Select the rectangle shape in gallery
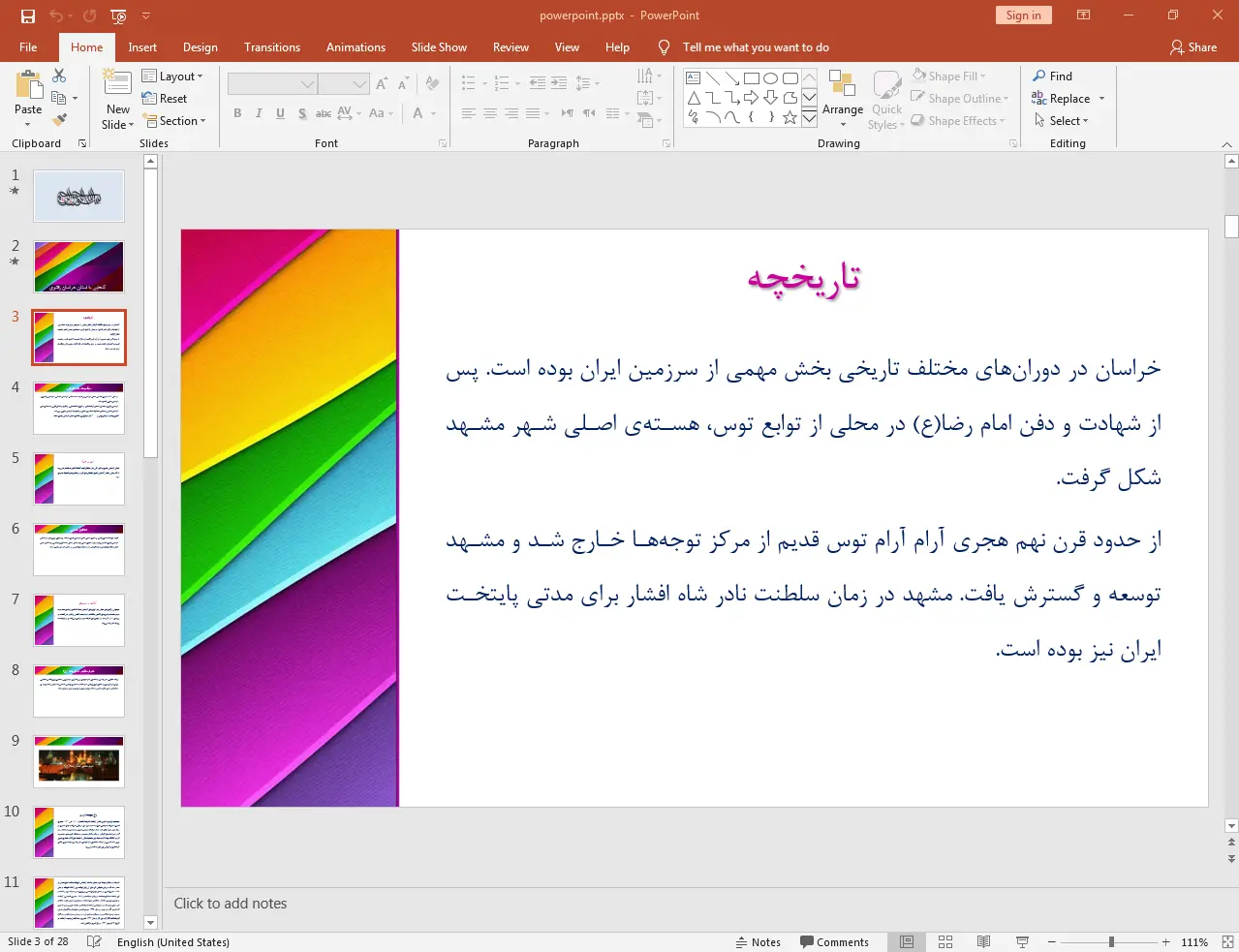The image size is (1239, 952). point(752,78)
